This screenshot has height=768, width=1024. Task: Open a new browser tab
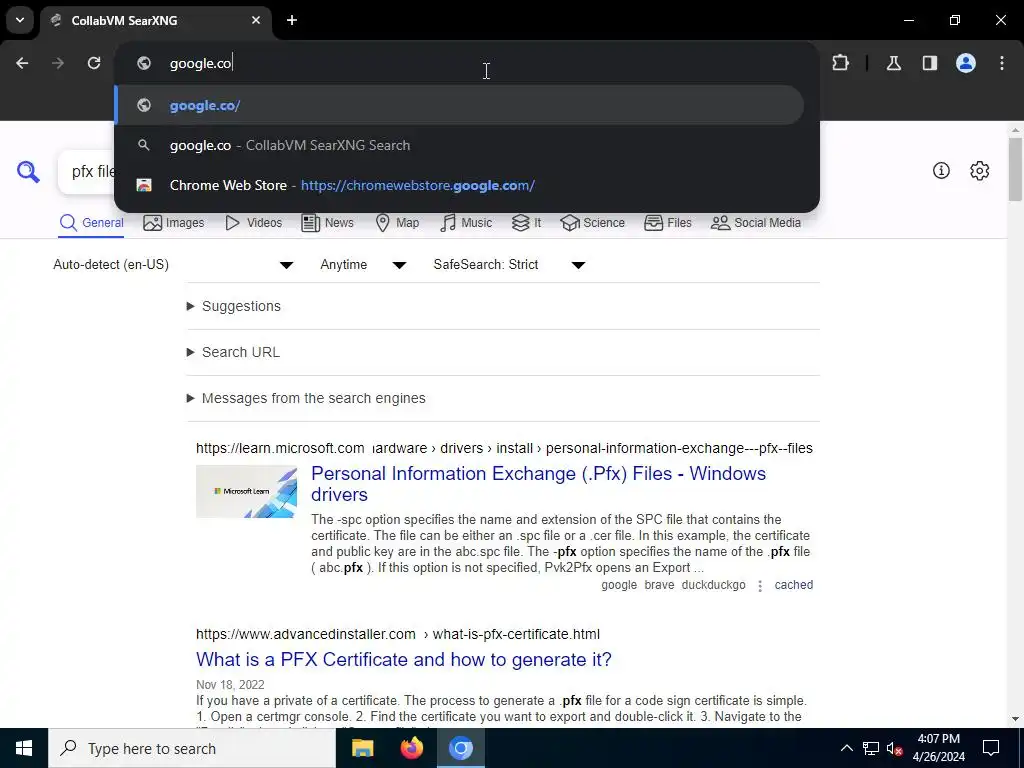pos(292,20)
